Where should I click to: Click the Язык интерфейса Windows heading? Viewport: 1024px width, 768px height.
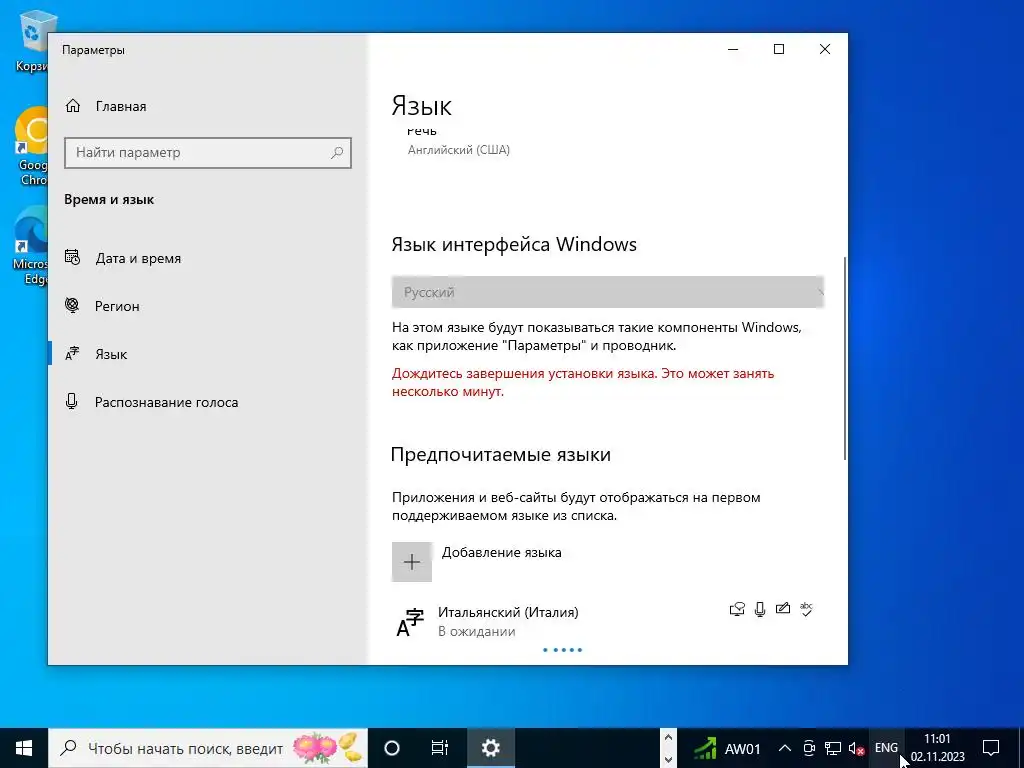[x=514, y=244]
